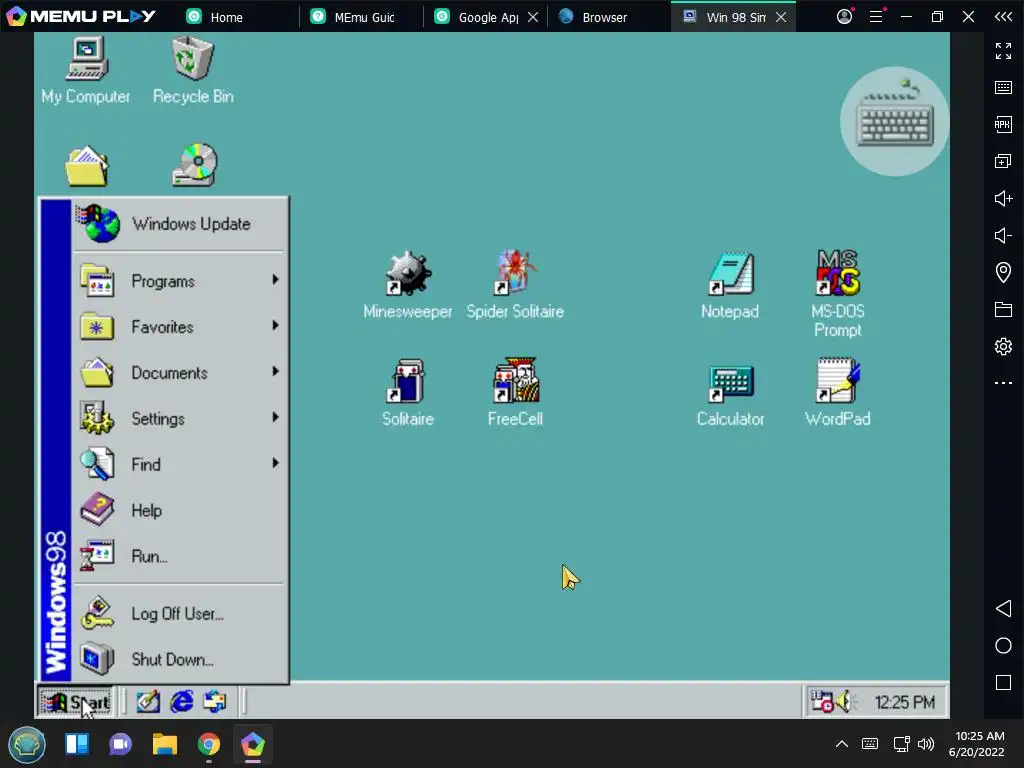Viewport: 1024px width, 768px height.
Task: Click the Show Desktop quick launch icon
Action: 148,702
